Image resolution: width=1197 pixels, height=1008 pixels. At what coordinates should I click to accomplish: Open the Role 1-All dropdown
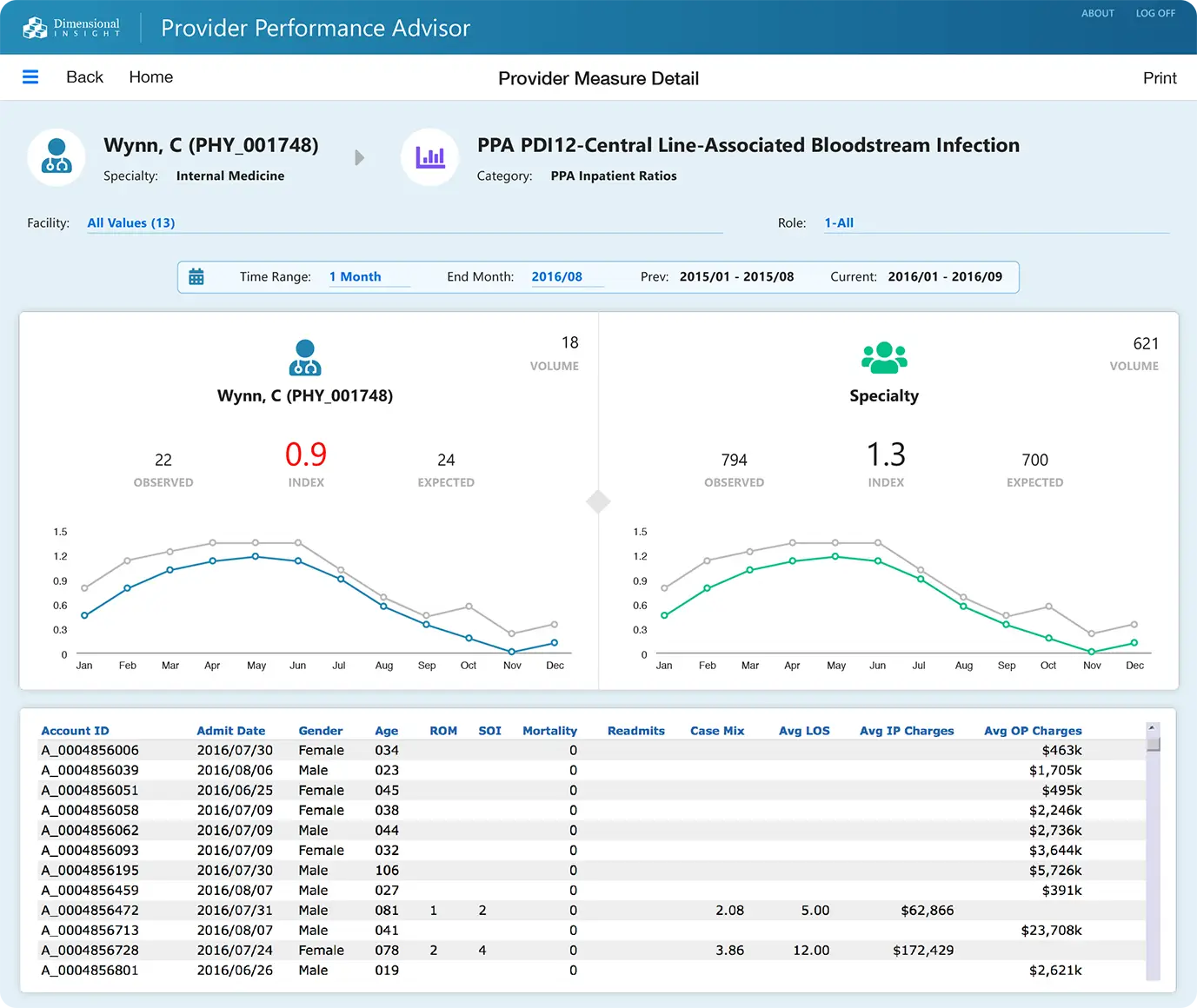point(839,223)
